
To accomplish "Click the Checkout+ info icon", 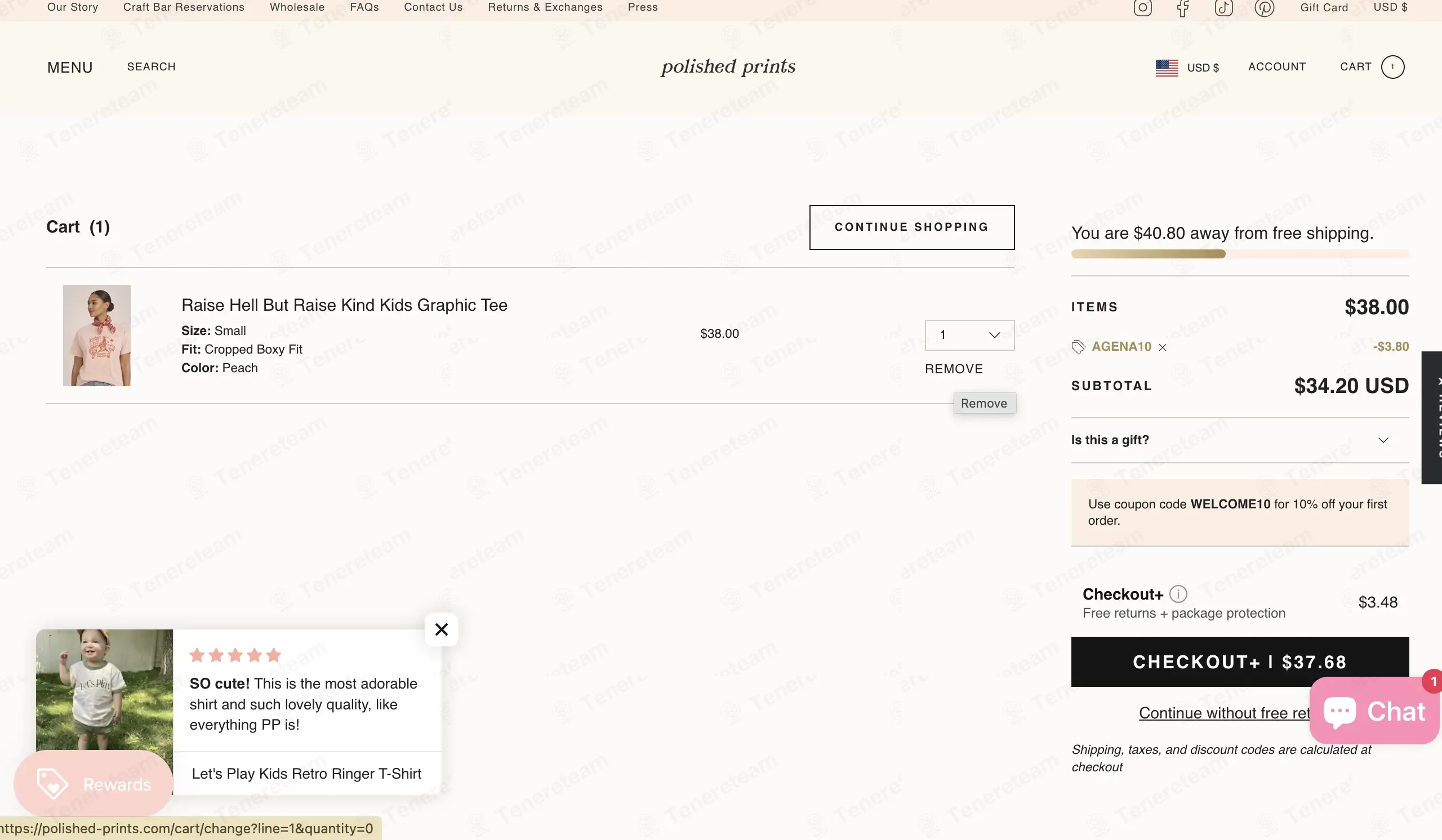I will coord(1178,594).
